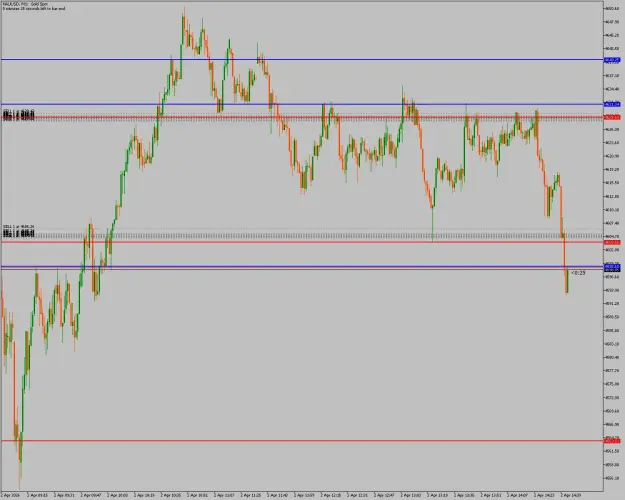Viewport: 625px width, 500px height.
Task: Click the 4634.40 price axis label
Action: coord(613,89)
